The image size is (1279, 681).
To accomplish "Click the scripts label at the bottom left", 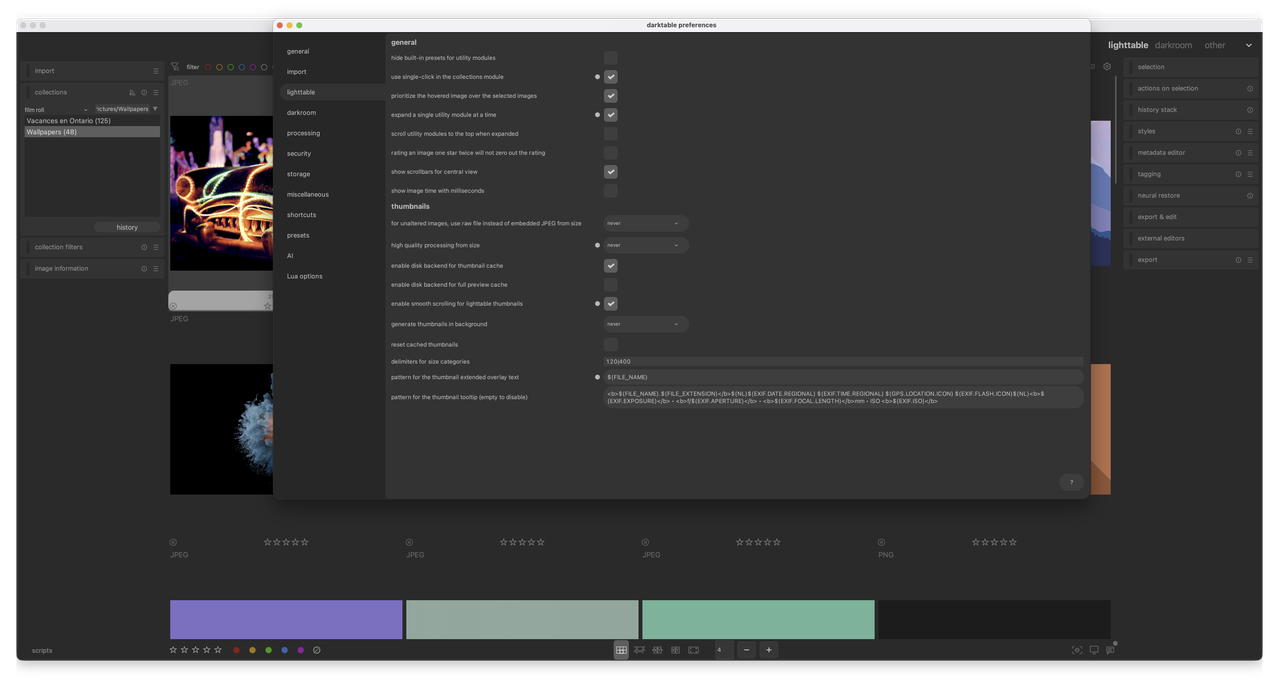I will [x=42, y=650].
